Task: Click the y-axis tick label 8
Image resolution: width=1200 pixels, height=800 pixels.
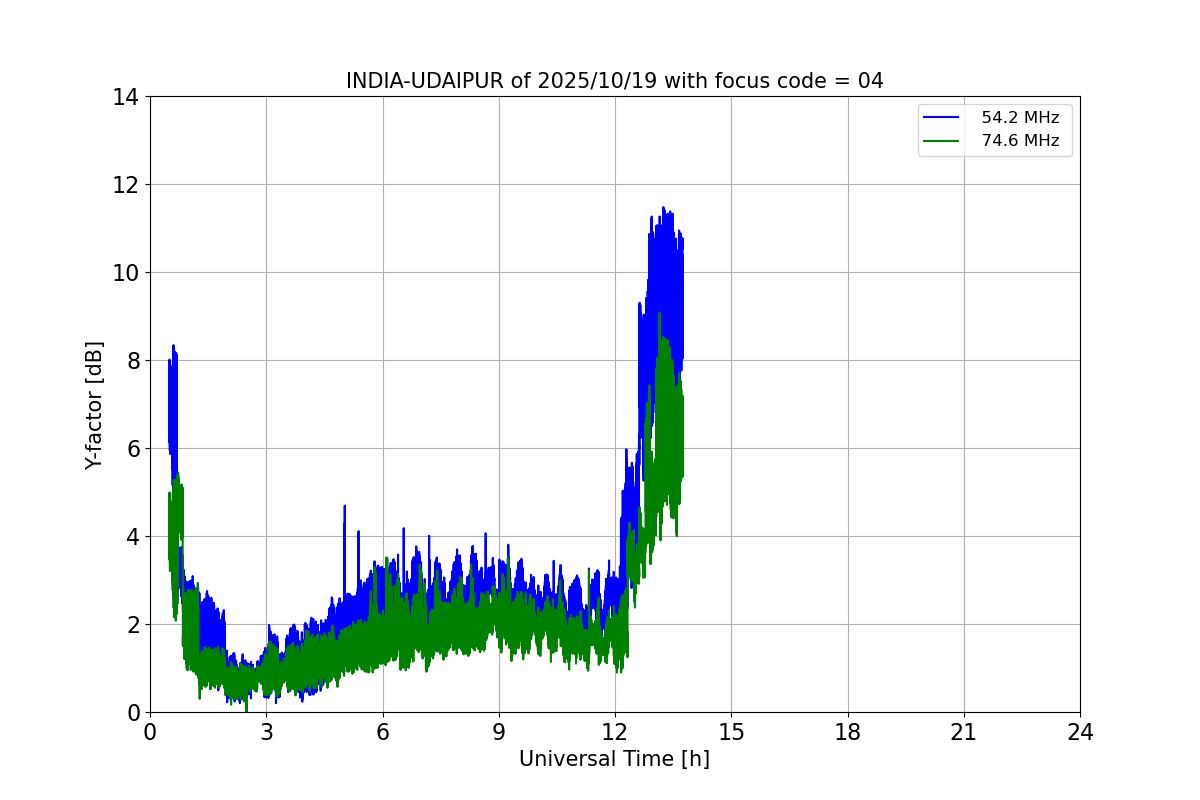Action: [x=132, y=361]
